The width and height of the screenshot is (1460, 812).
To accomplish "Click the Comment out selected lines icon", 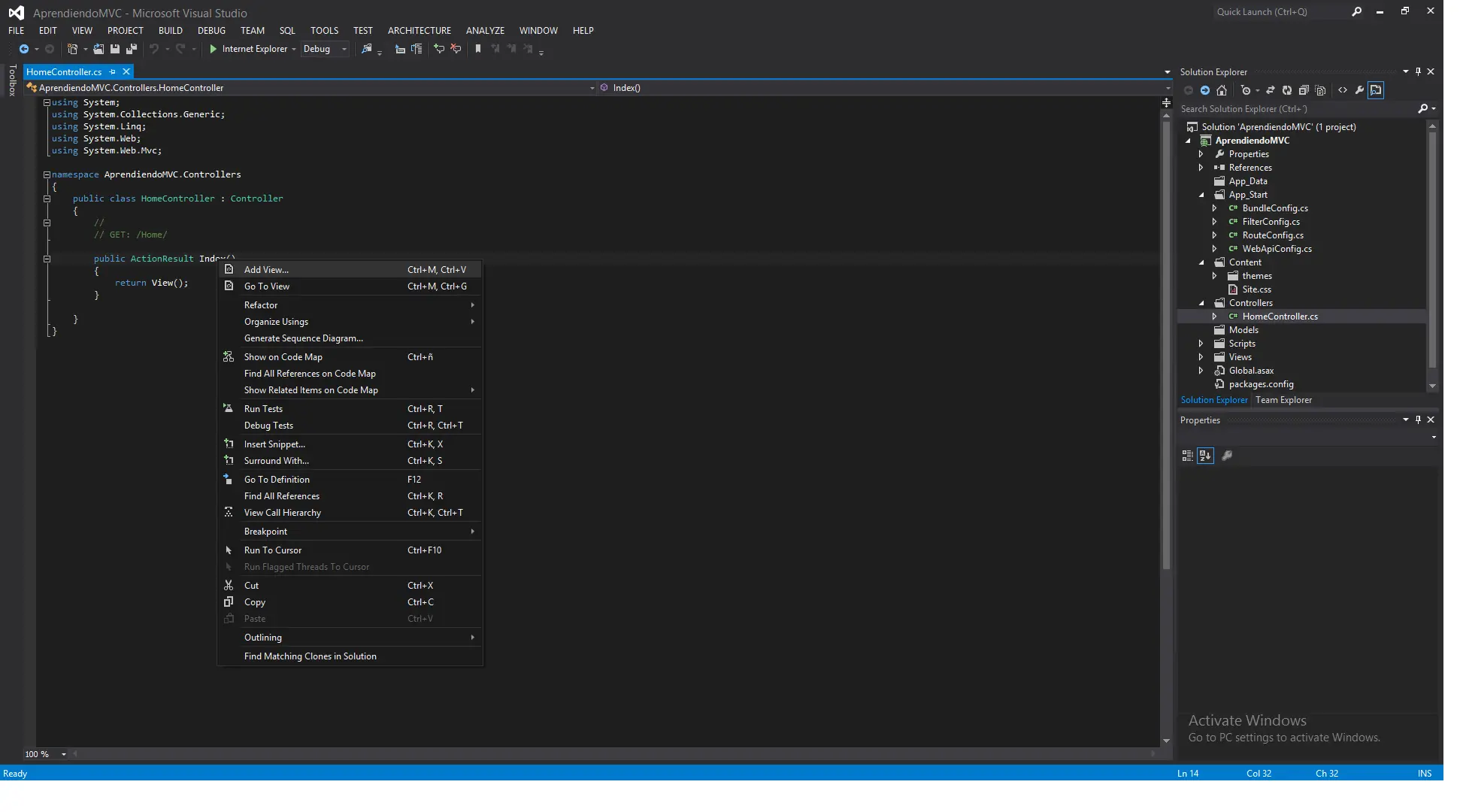I will pos(439,49).
